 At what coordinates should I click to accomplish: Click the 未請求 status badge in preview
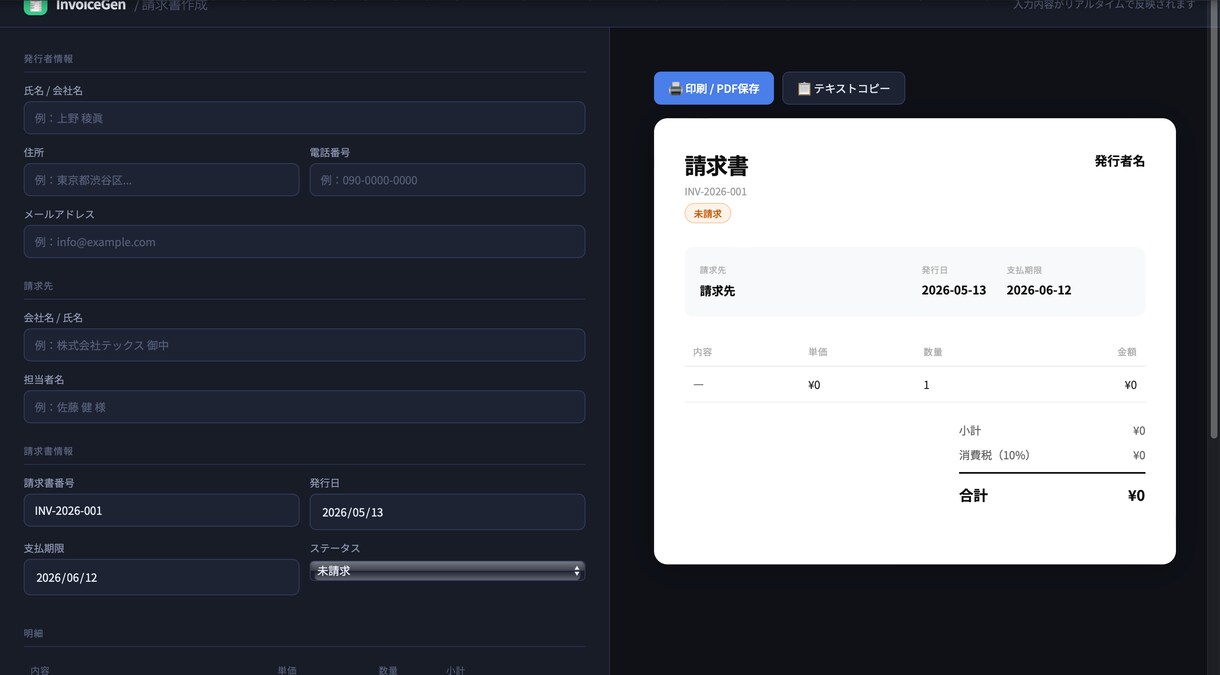pyautogui.click(x=707, y=213)
